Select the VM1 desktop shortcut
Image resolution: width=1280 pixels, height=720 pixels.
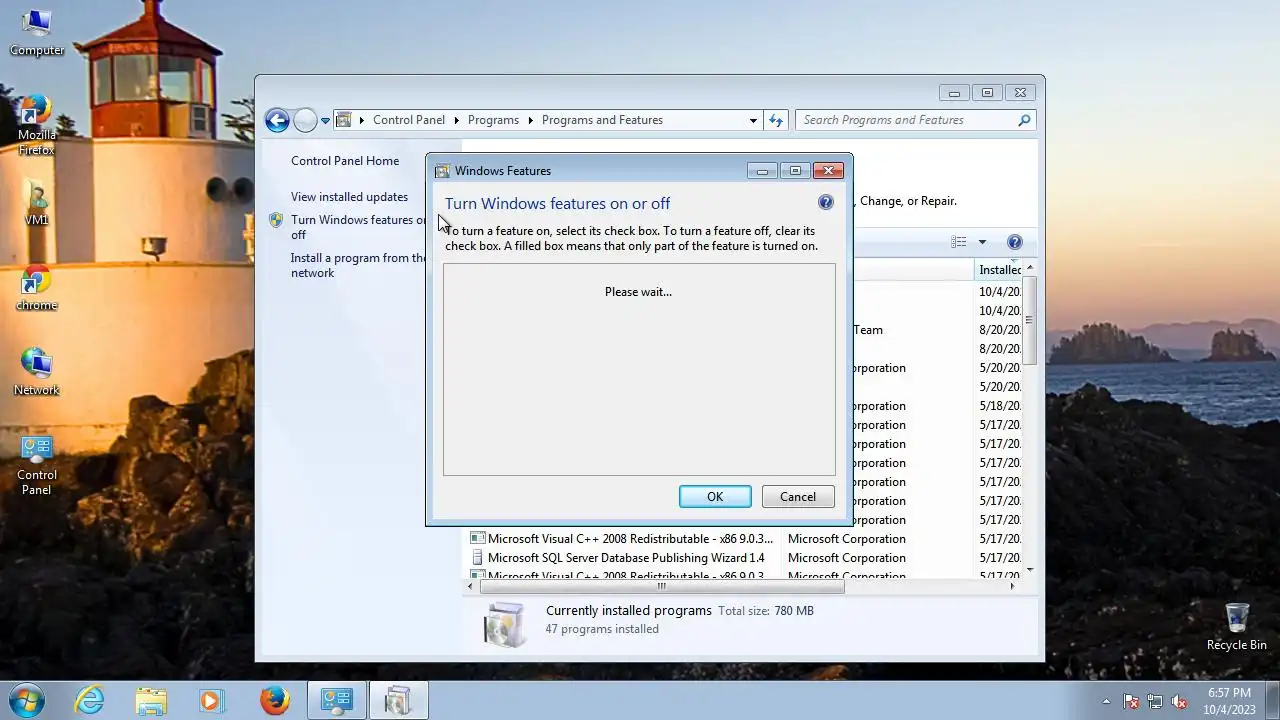click(x=36, y=203)
